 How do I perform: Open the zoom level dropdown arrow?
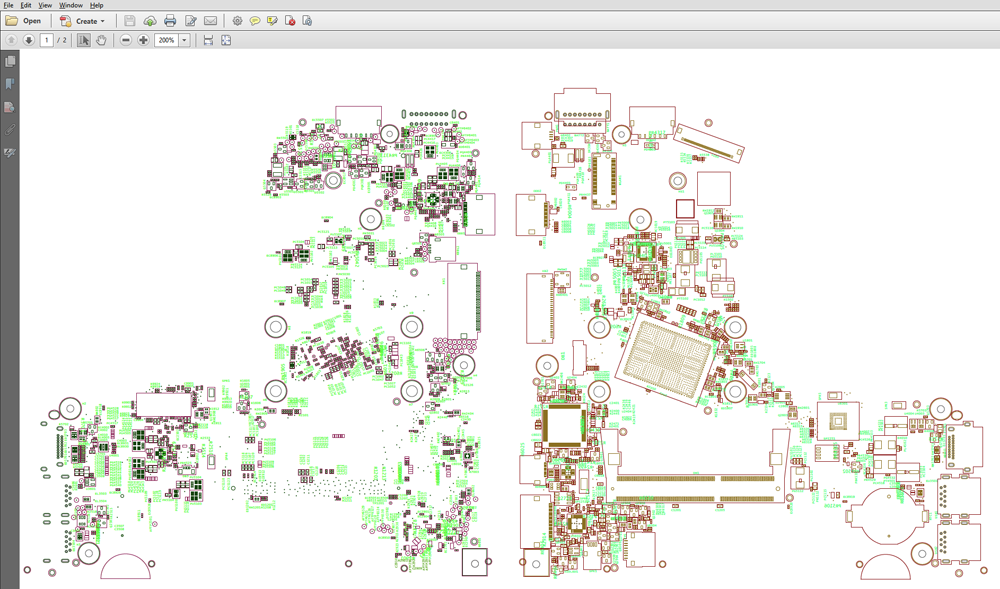[x=184, y=40]
